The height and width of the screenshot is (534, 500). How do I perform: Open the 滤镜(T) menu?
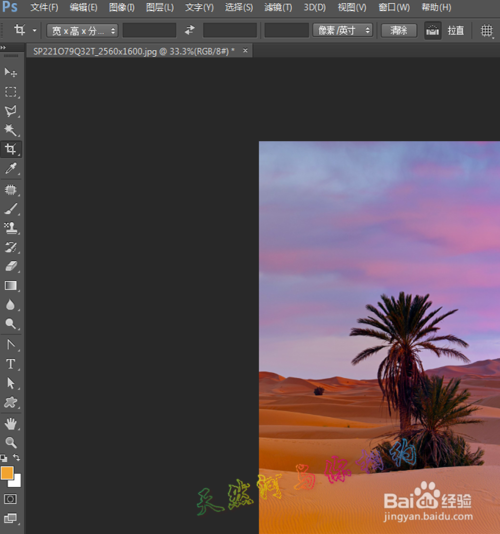[x=278, y=7]
